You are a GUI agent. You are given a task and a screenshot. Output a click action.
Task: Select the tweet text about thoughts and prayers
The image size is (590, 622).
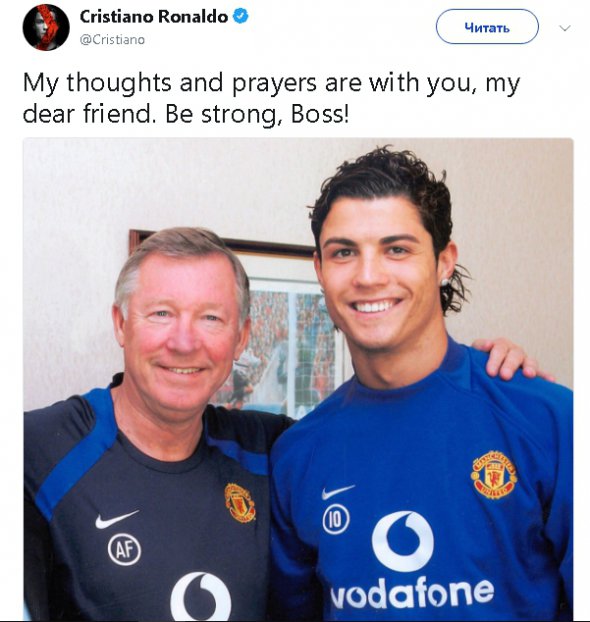pyautogui.click(x=271, y=98)
